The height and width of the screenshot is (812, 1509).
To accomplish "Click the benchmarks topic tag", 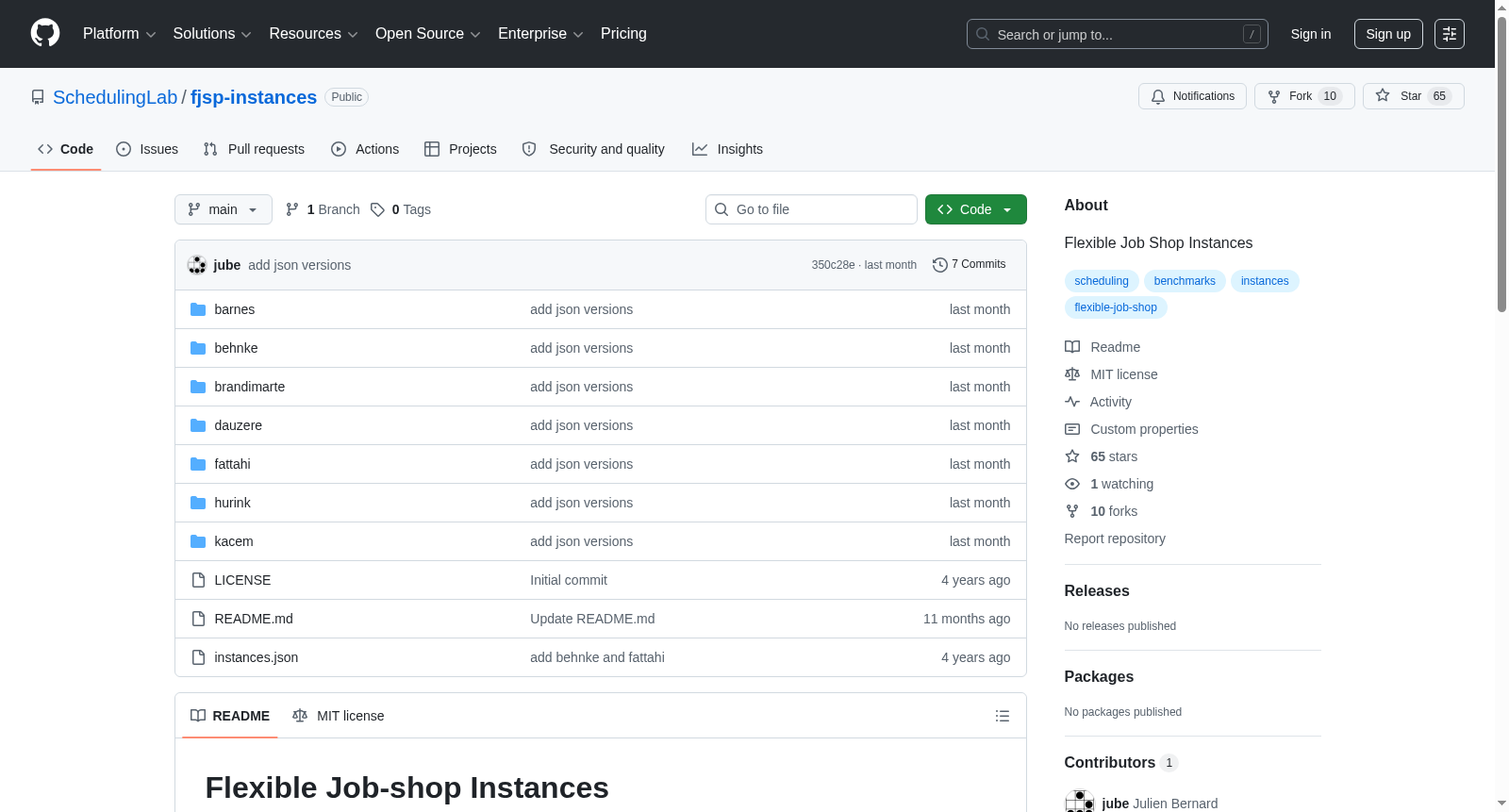I will pos(1185,281).
